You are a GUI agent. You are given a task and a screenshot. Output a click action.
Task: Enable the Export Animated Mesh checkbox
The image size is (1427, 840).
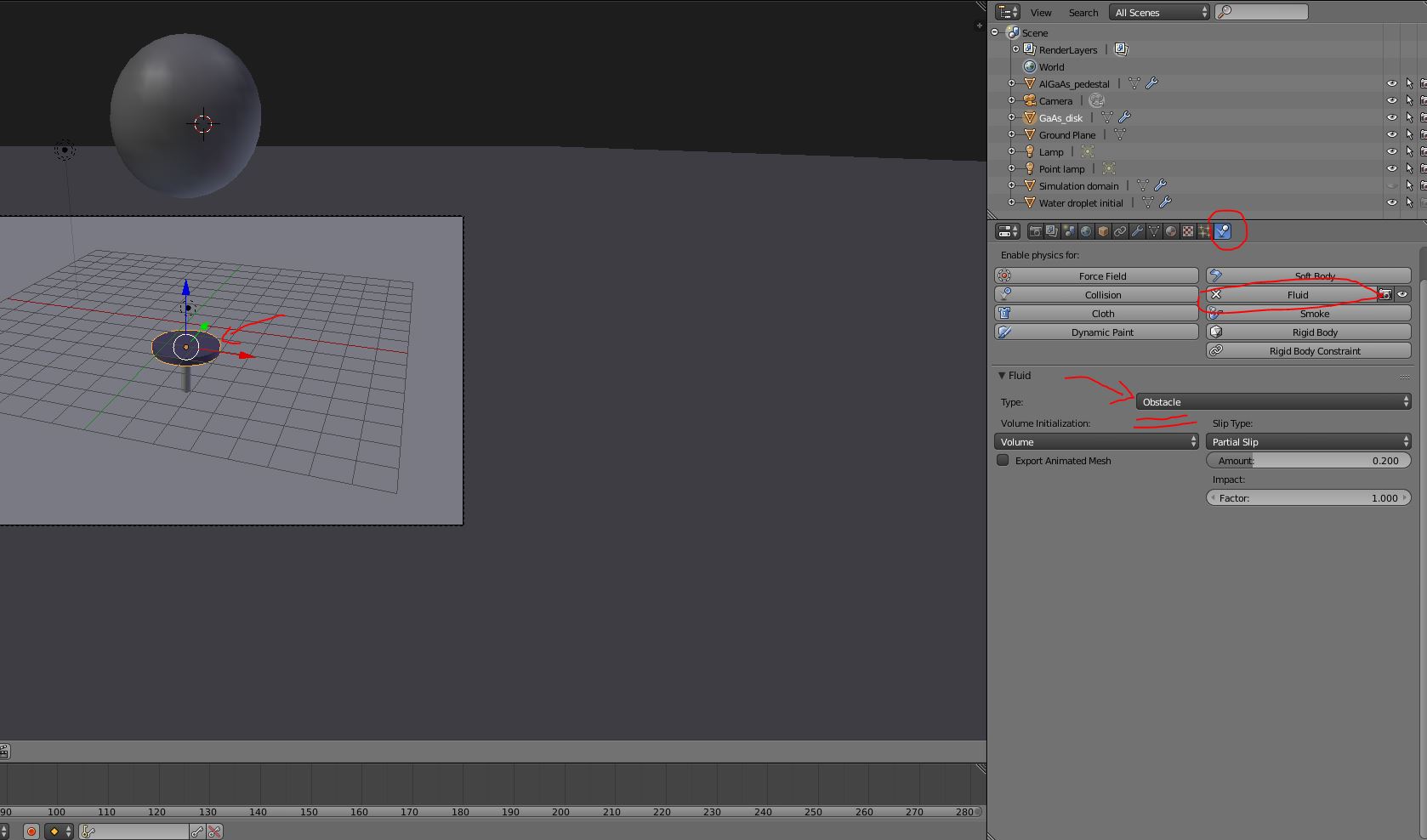pyautogui.click(x=1003, y=460)
